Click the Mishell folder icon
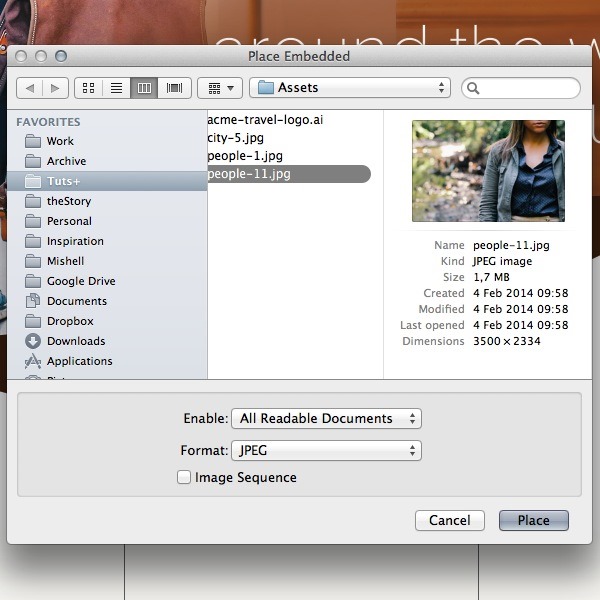The height and width of the screenshot is (600, 600). 33,261
